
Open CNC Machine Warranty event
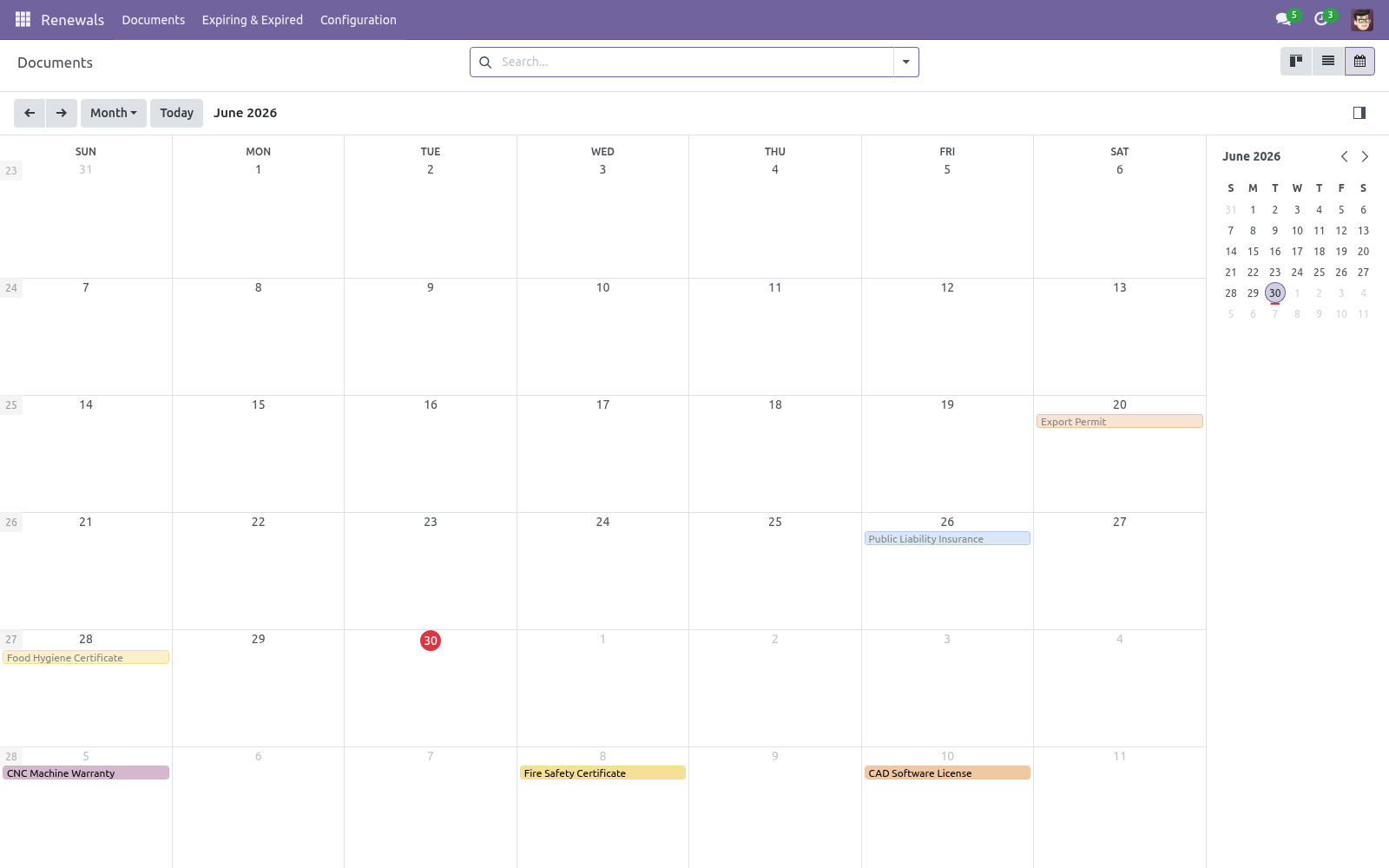point(86,773)
